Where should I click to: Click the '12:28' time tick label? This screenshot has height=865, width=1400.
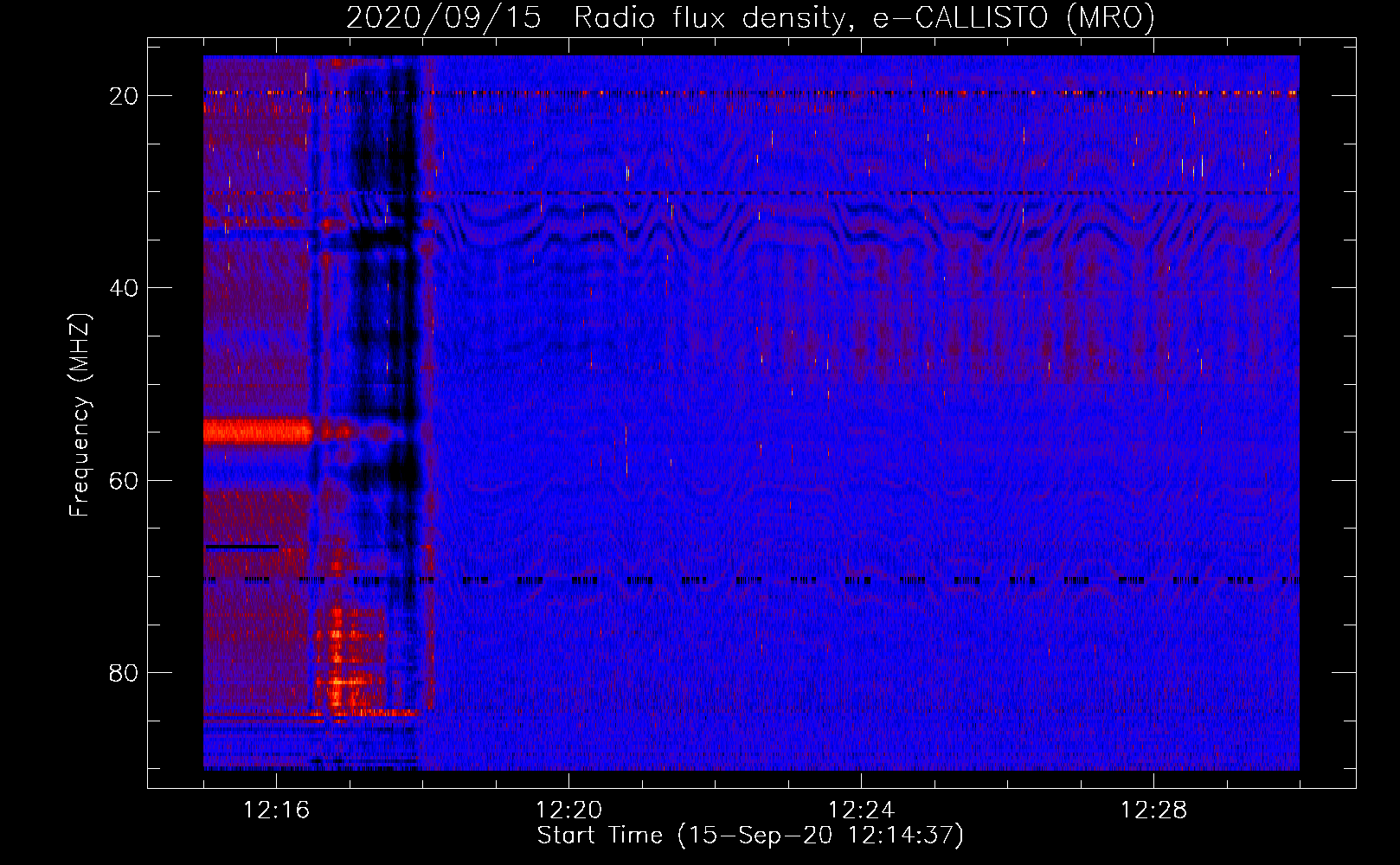click(x=1154, y=811)
